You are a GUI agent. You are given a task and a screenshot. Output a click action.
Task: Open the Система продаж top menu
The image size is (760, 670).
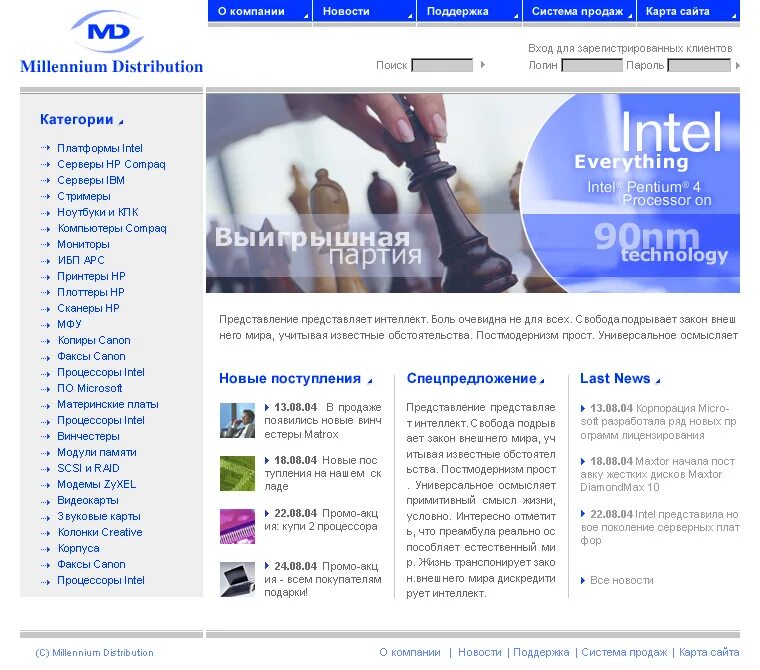(x=577, y=11)
